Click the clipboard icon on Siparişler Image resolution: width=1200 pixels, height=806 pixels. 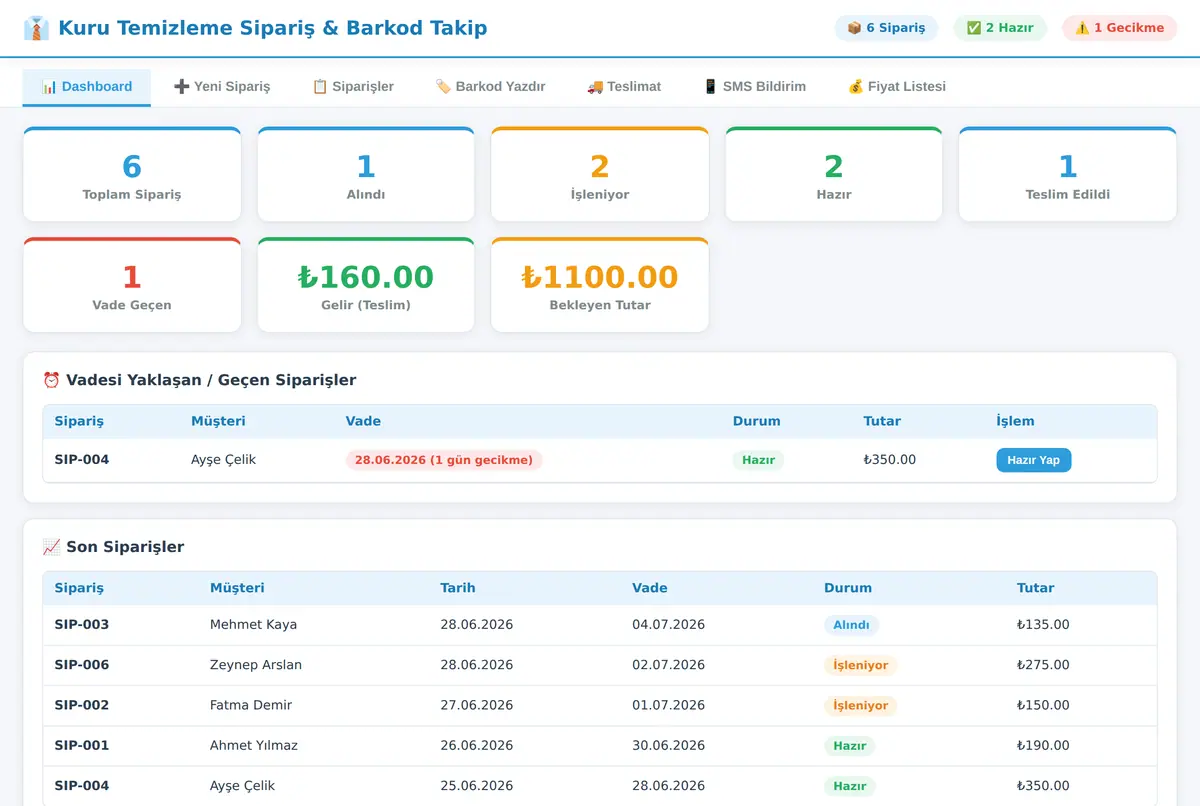click(x=320, y=87)
